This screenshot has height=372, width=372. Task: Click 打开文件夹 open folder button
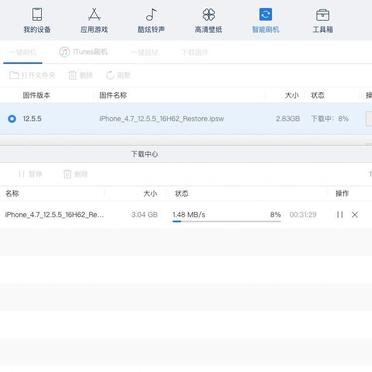coord(32,75)
